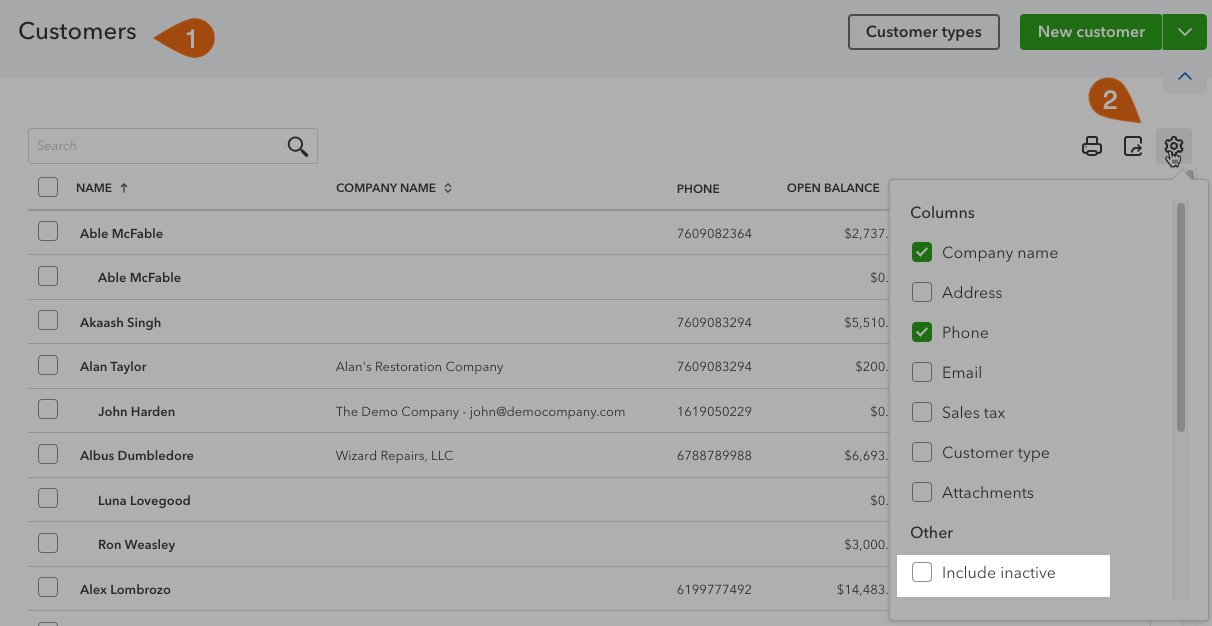Click the print customer list icon
This screenshot has width=1212, height=626.
pos(1092,147)
